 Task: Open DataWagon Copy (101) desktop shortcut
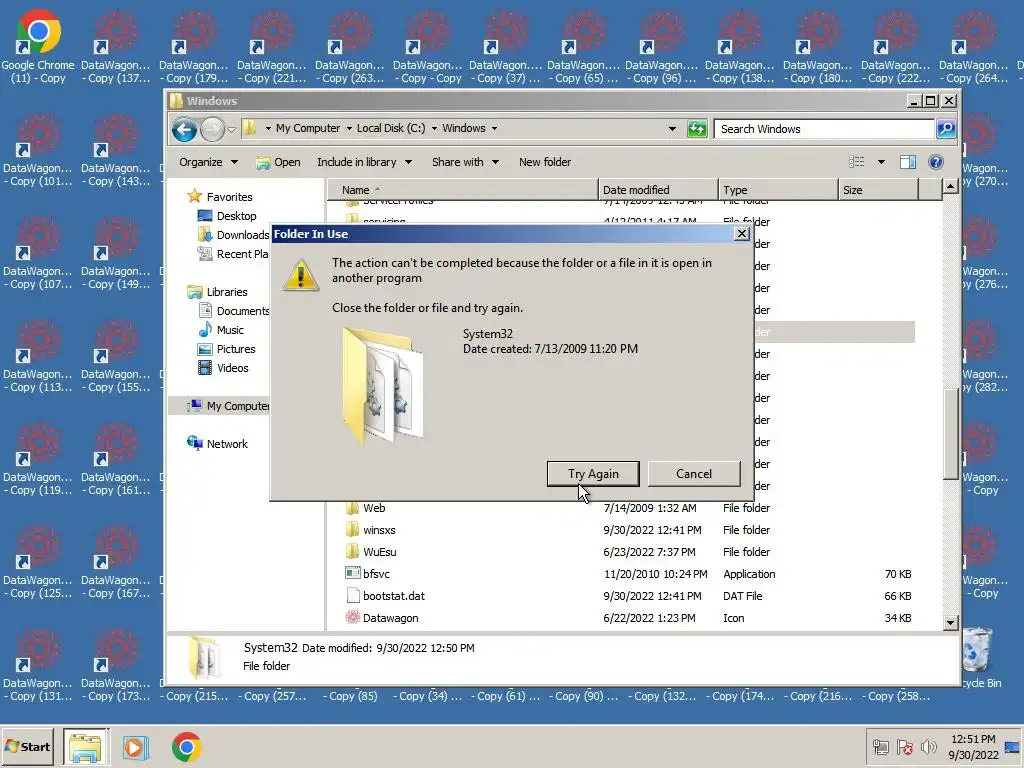[x=38, y=150]
